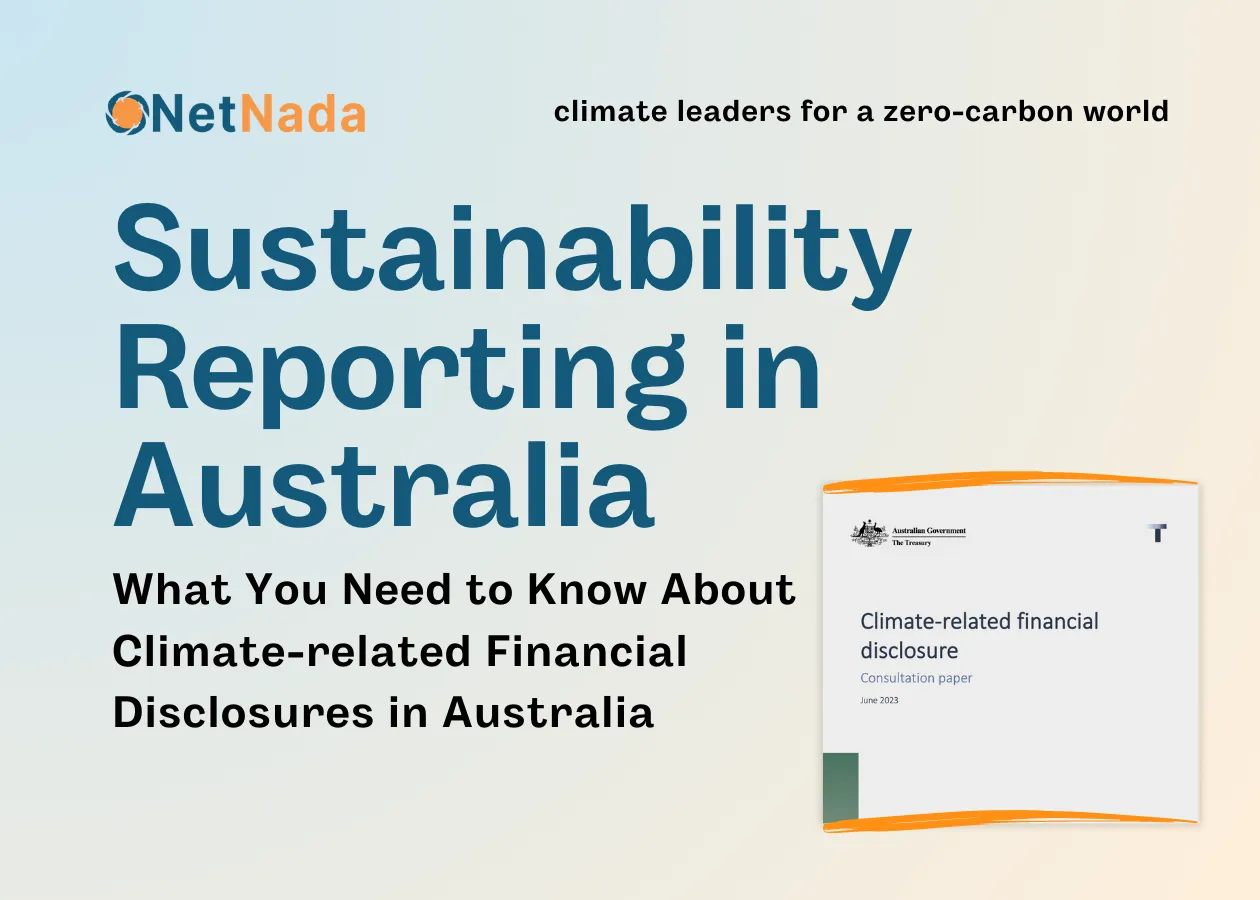Screen dimensions: 1260x900
Task: Click the kangaroo side of the coat of arms
Action: [x=861, y=530]
